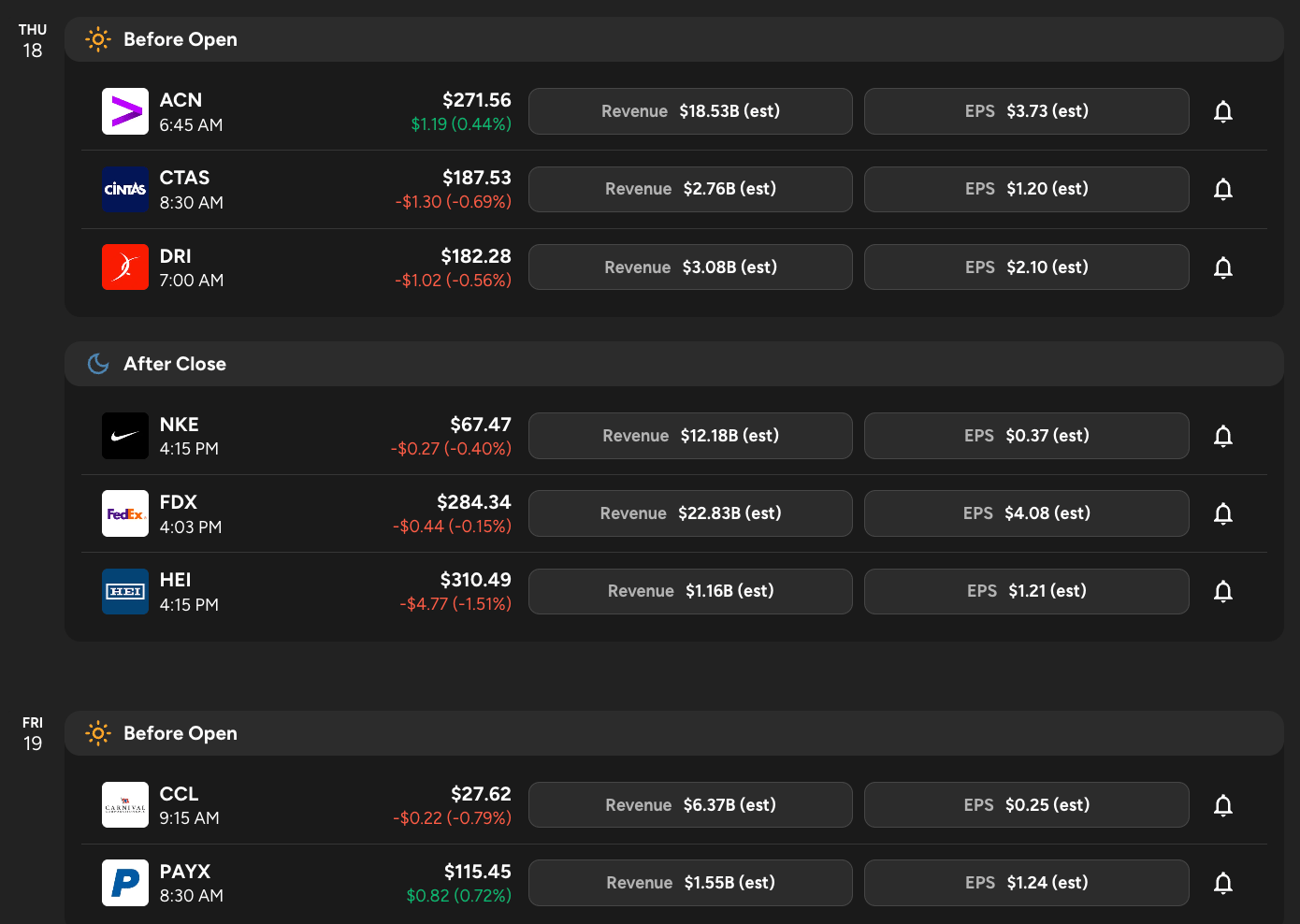Image resolution: width=1300 pixels, height=924 pixels.
Task: Click the sun icon for Thursday Before Open
Action: [x=98, y=39]
